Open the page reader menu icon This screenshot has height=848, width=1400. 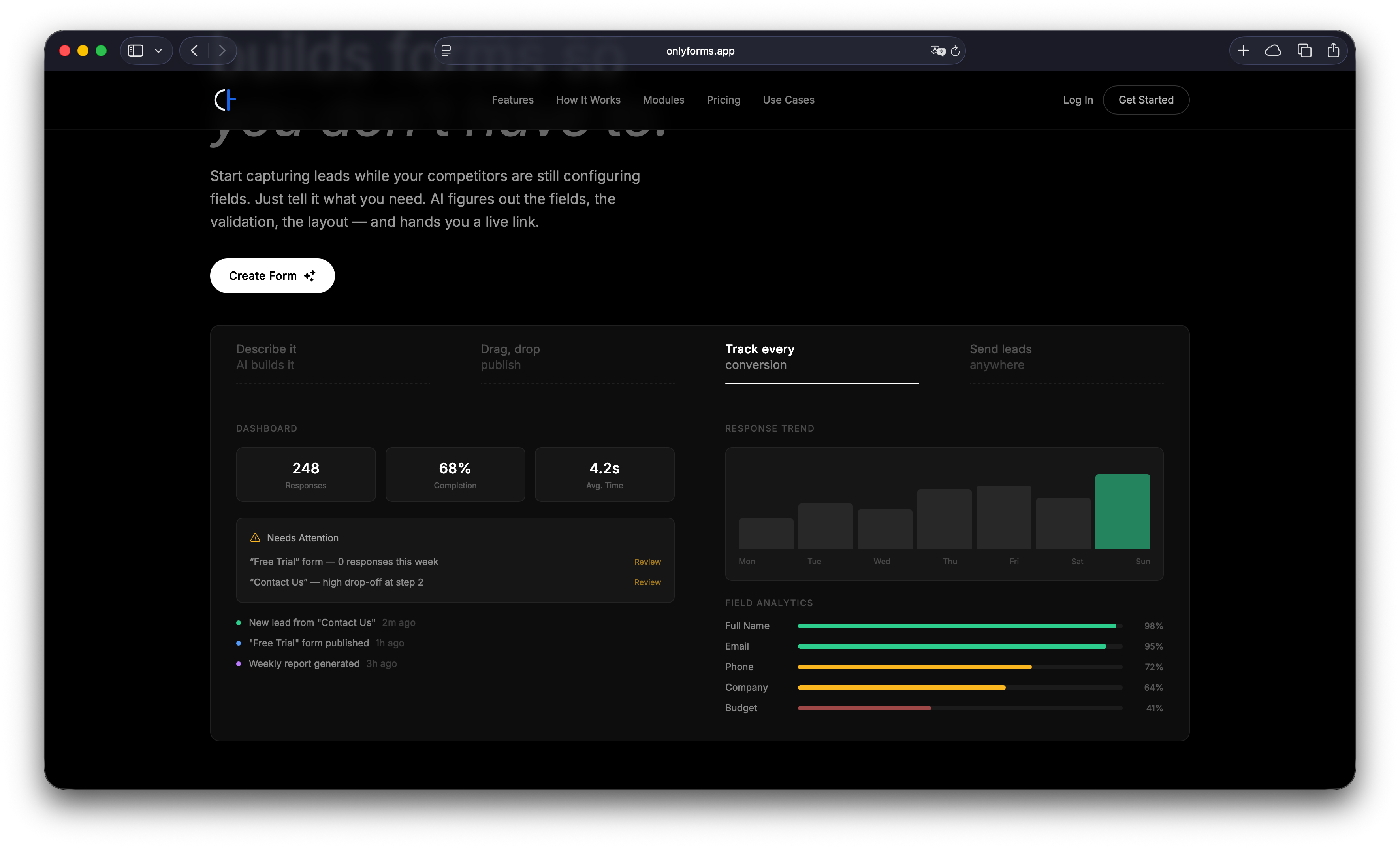point(446,51)
